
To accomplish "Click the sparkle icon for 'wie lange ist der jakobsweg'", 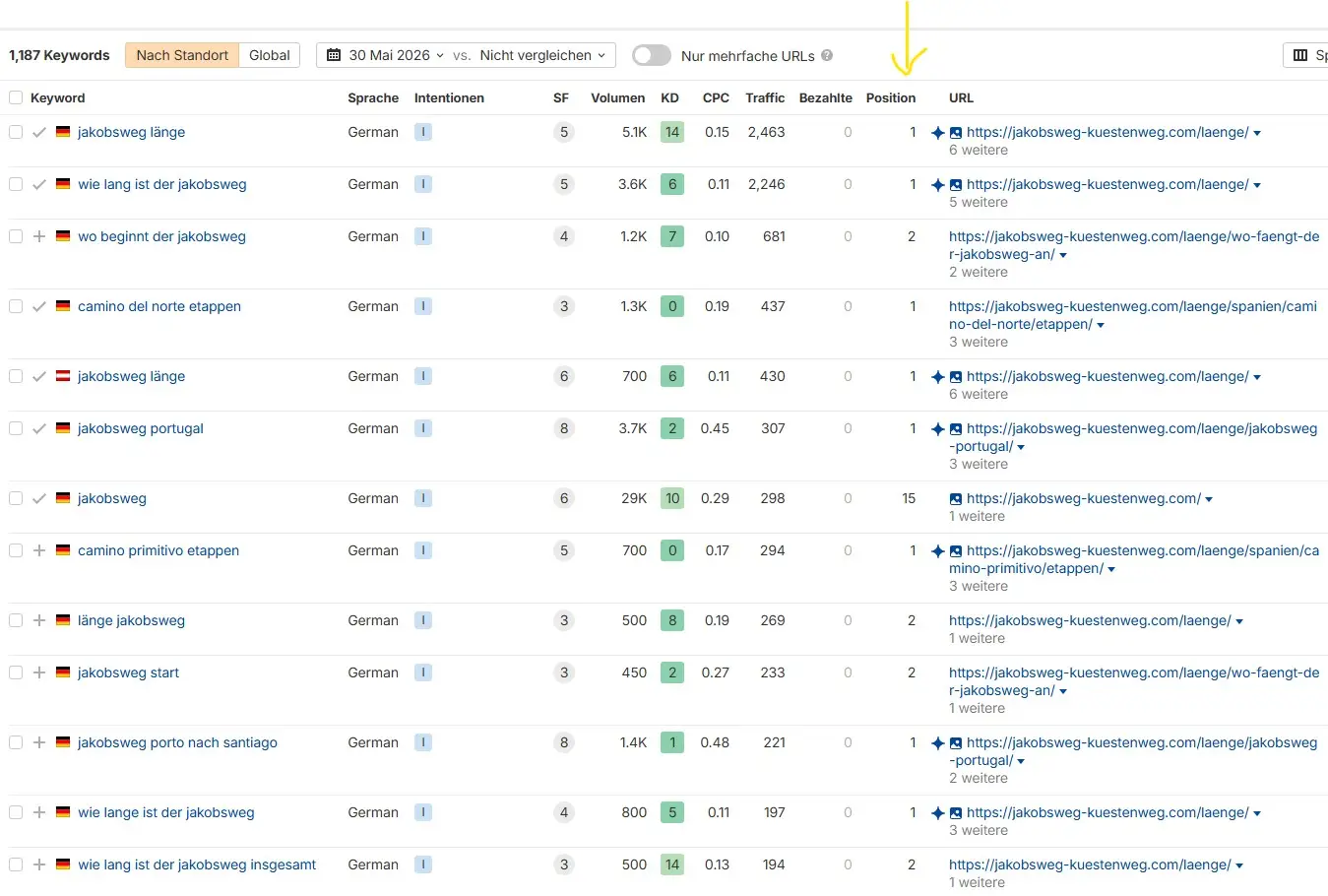I will click(938, 813).
